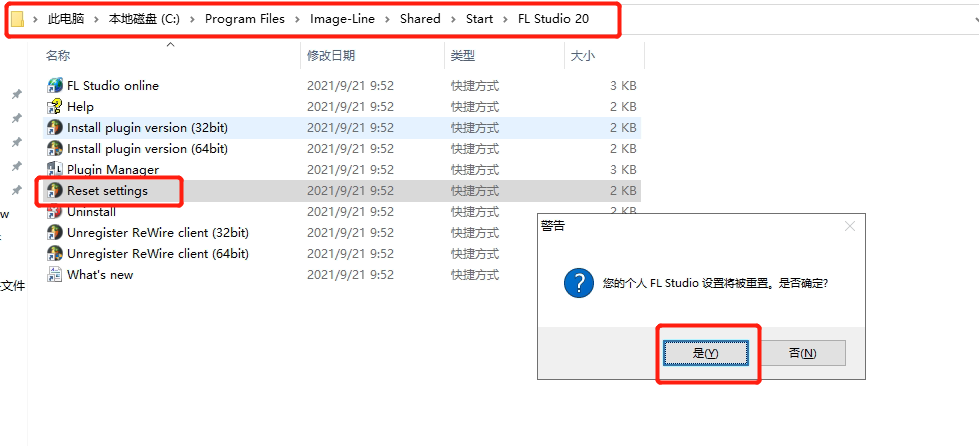This screenshot has height=446, width=979.
Task: Sort files by 名称 column header
Action: point(58,56)
